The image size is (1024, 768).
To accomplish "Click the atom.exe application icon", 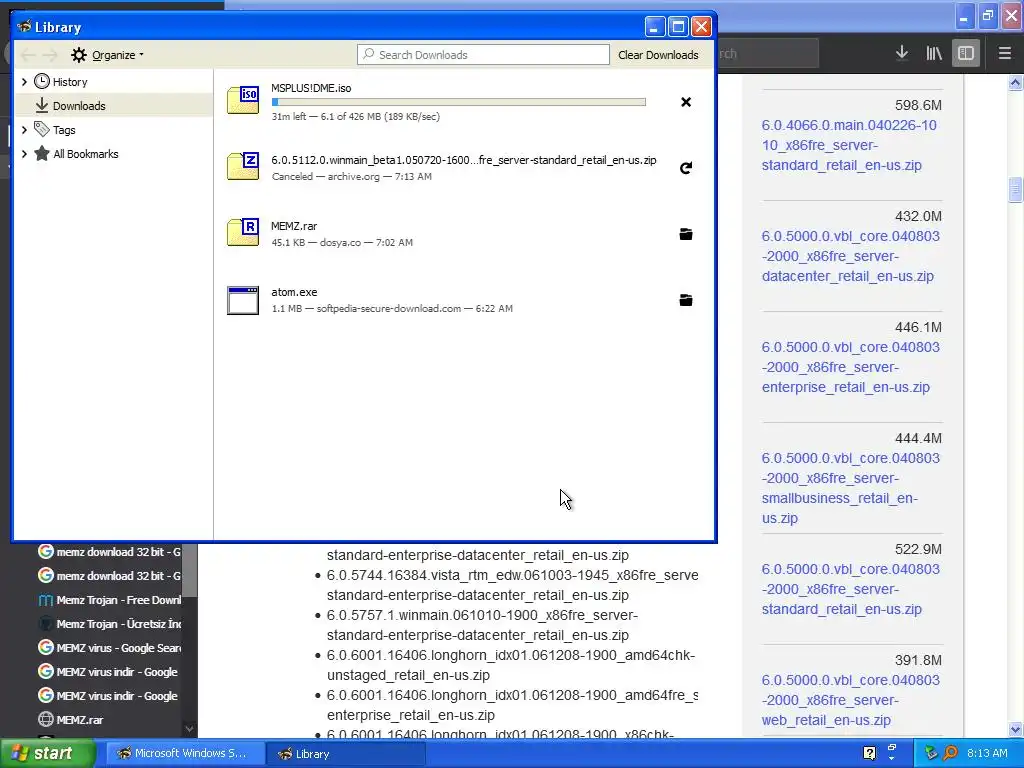I will pos(243,300).
